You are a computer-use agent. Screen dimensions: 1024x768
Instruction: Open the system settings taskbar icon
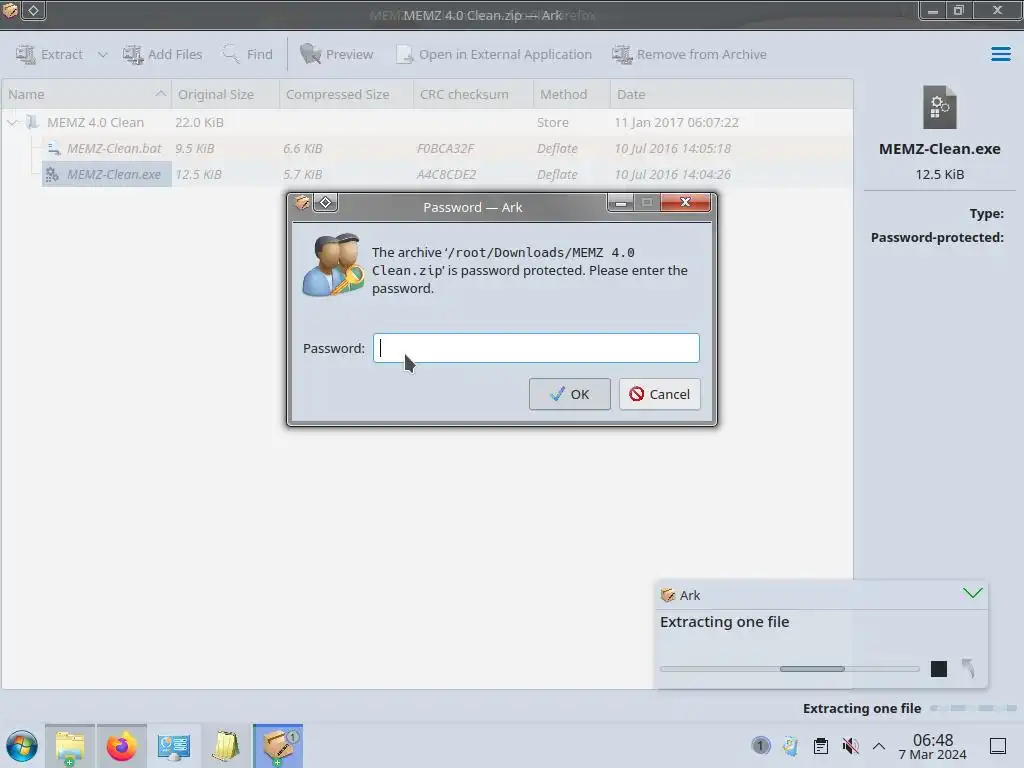(174, 746)
